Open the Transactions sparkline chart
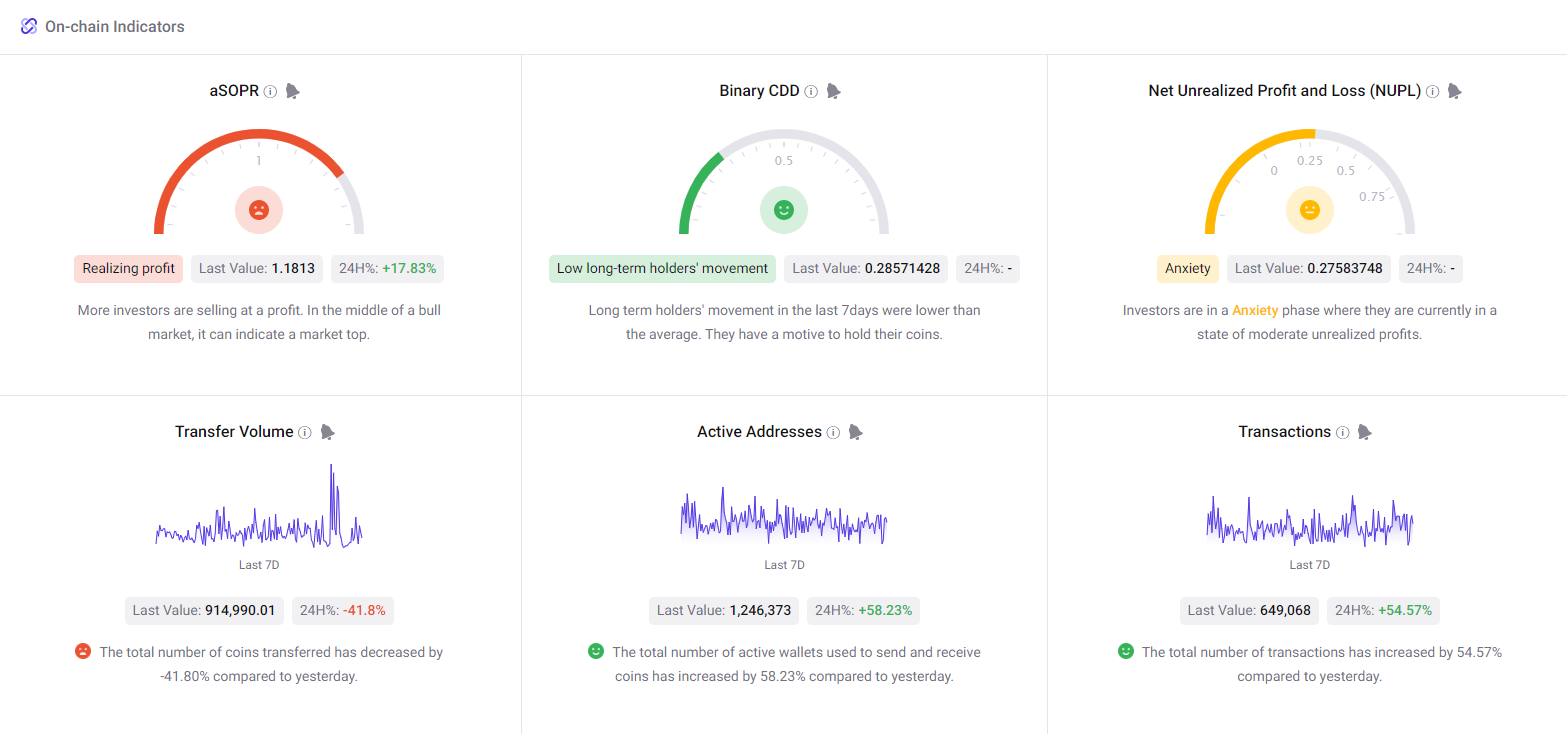This screenshot has width=1567, height=734. point(1309,519)
